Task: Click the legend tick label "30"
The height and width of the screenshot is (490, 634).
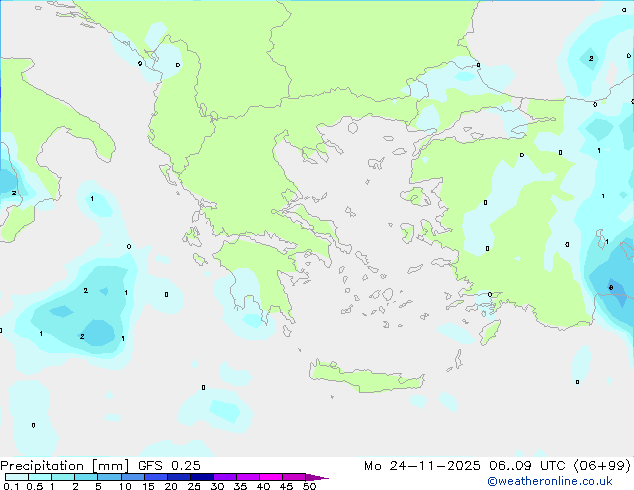Action: pos(217,486)
